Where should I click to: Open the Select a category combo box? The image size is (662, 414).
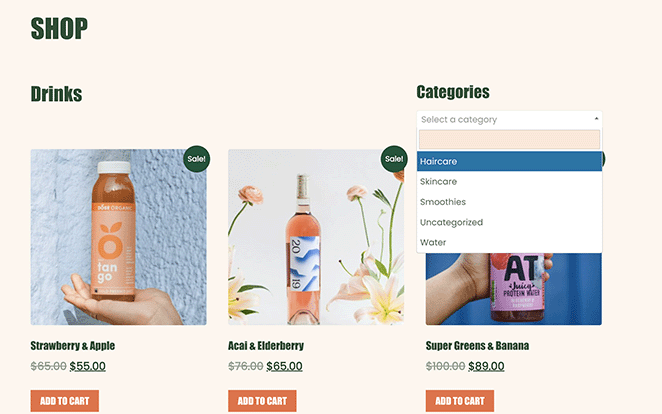pyautogui.click(x=509, y=119)
